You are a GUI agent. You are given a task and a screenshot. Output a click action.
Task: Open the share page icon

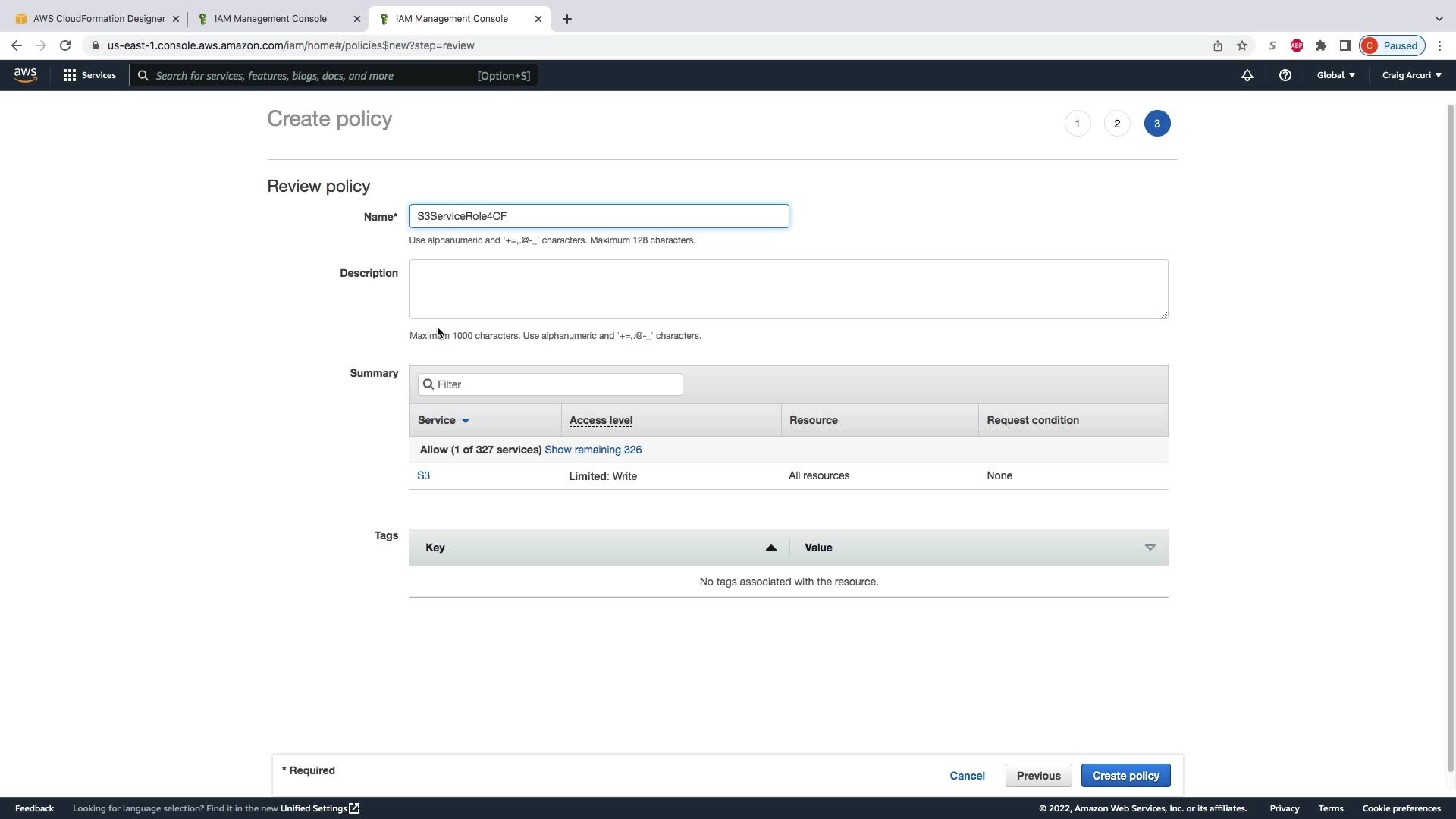point(1218,45)
